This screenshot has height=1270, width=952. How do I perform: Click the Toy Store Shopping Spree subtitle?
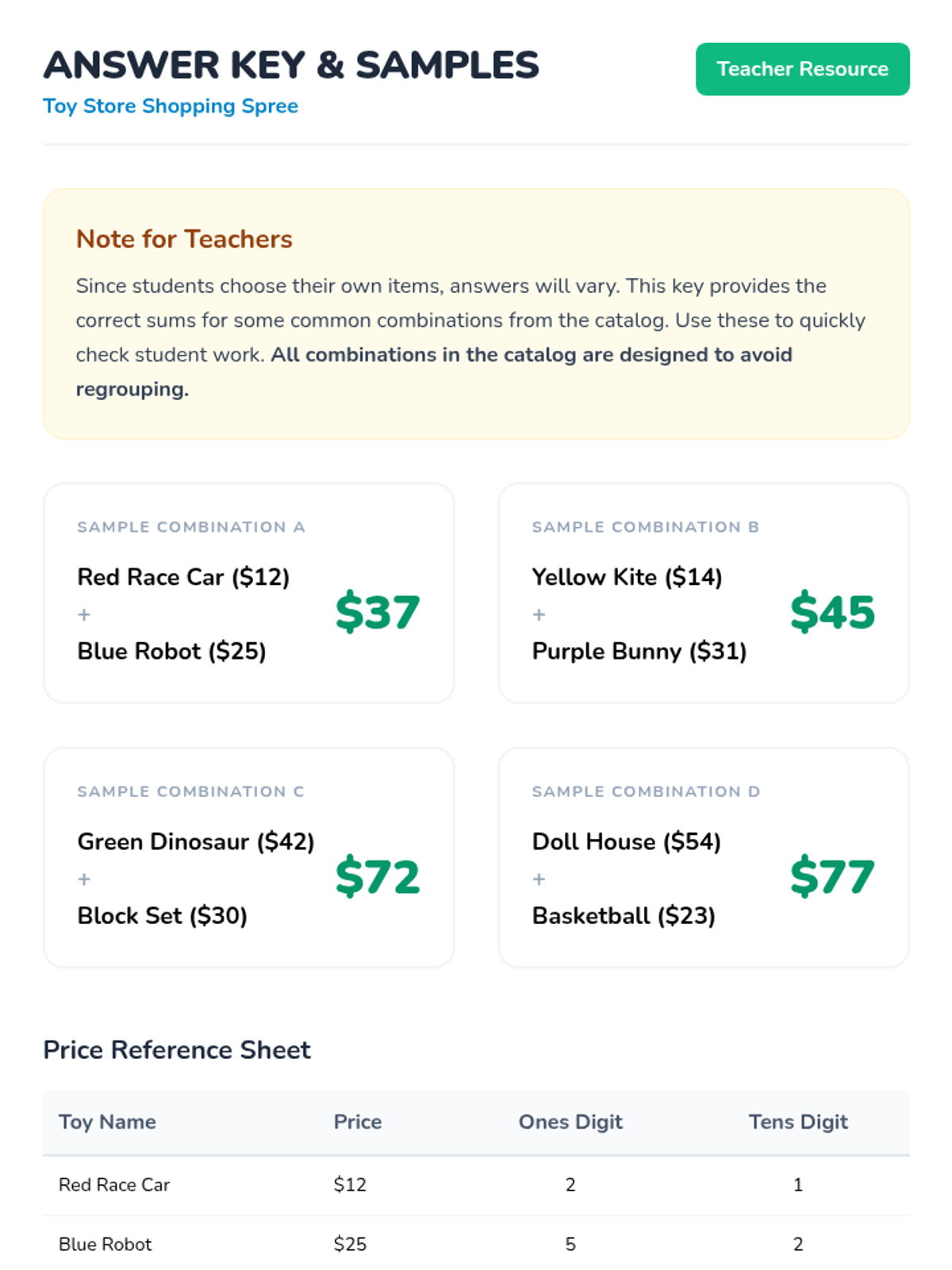171,106
